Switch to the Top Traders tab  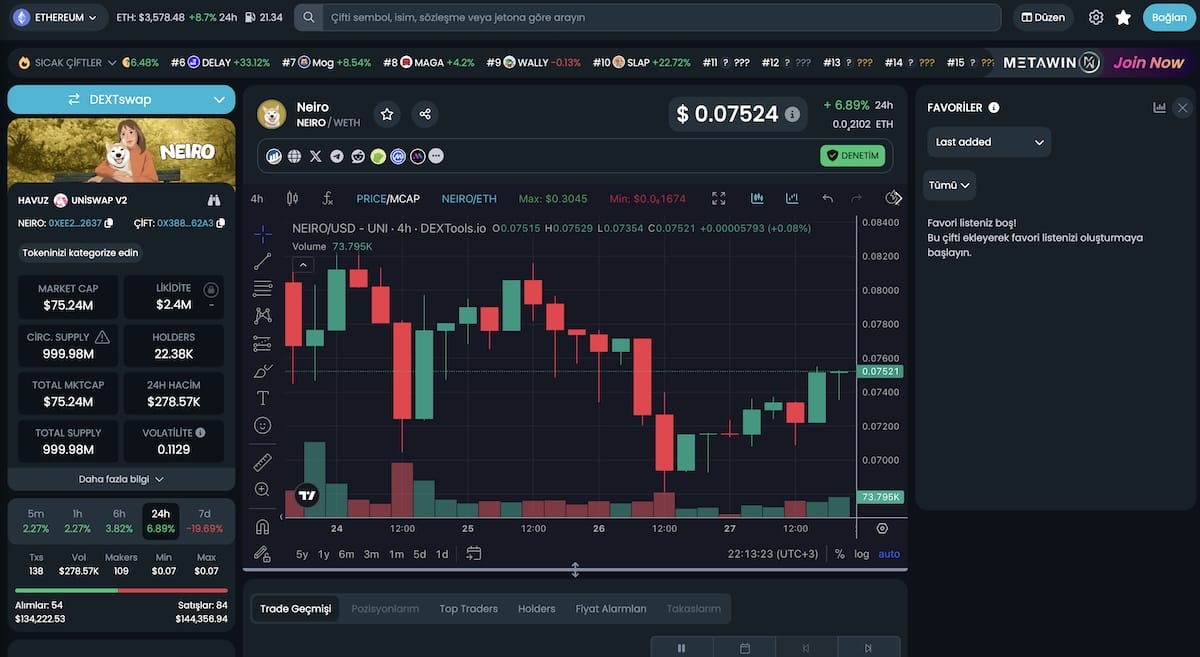(x=469, y=608)
